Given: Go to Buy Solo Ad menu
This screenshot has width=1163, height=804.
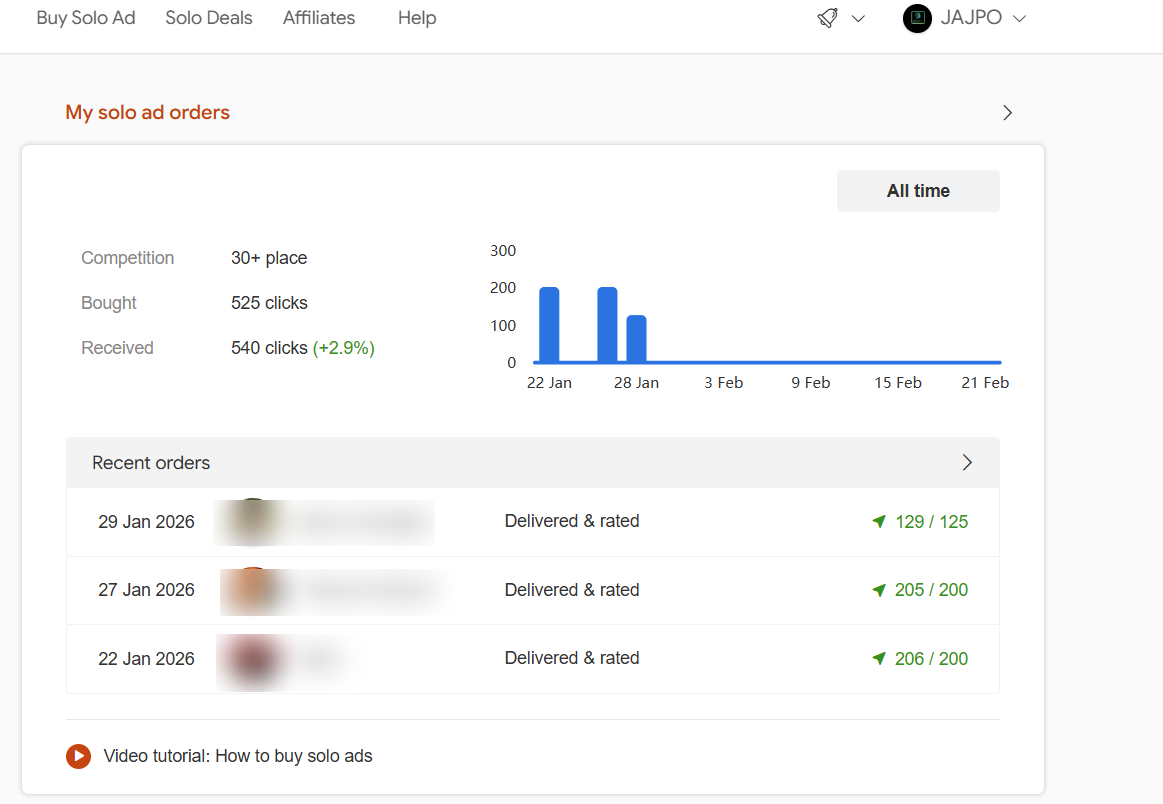Looking at the screenshot, I should (x=86, y=18).
